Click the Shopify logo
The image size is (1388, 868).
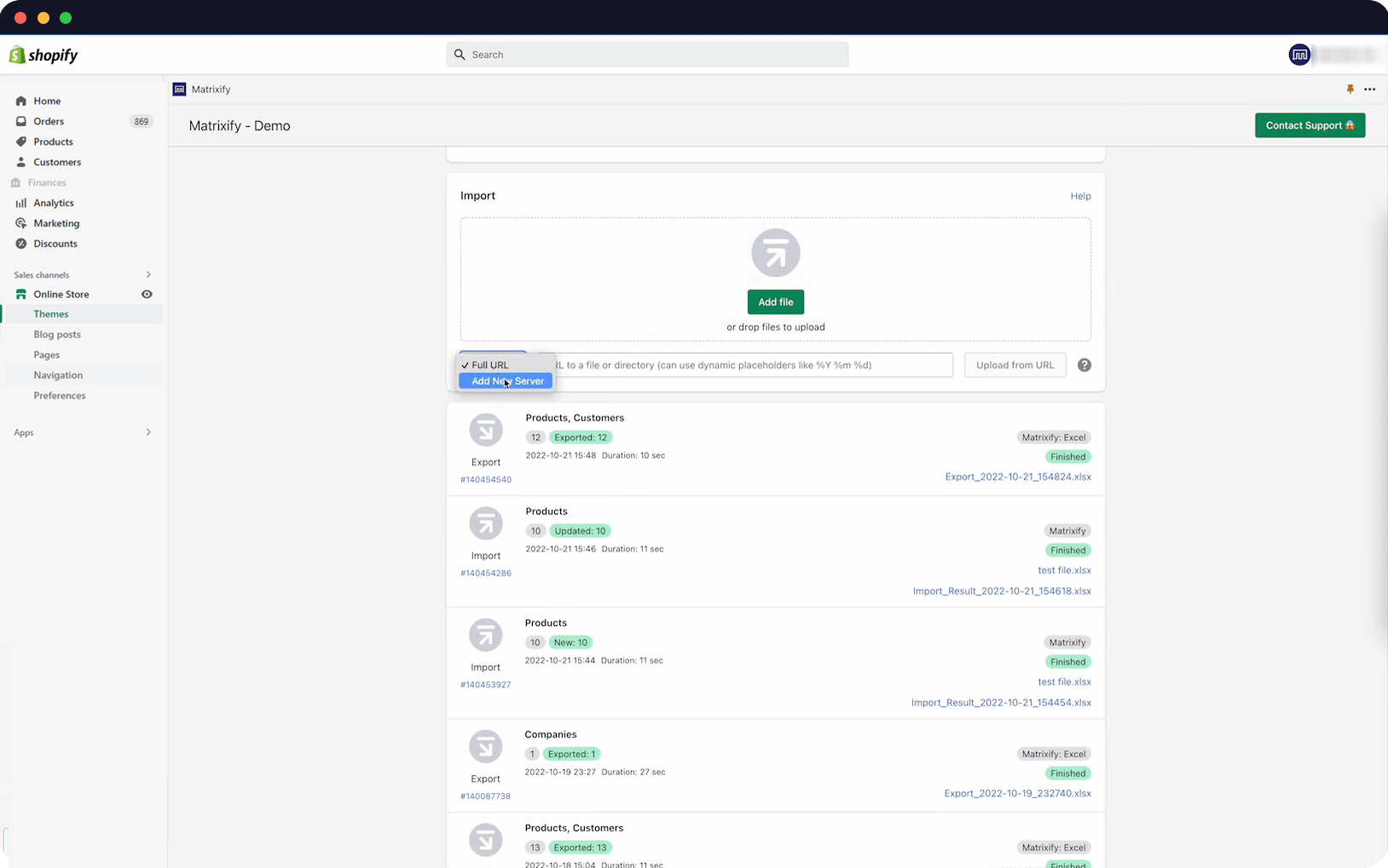[x=43, y=55]
